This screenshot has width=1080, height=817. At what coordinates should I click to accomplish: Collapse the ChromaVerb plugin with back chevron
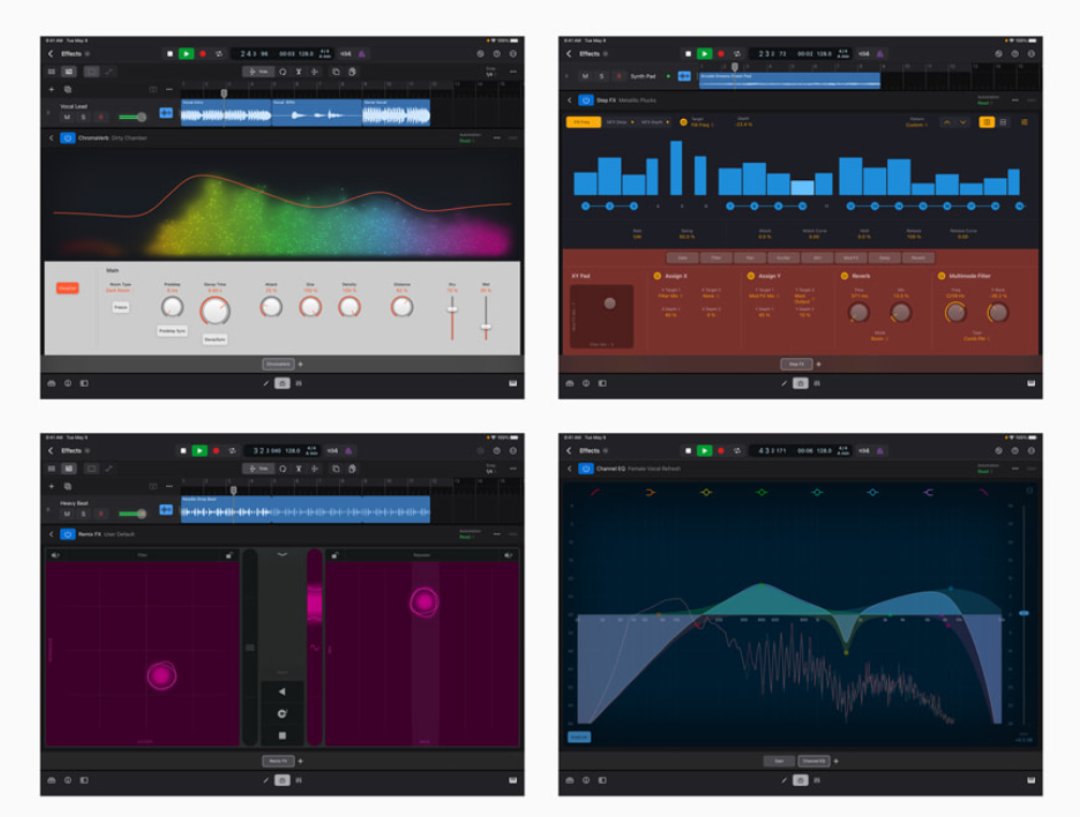coord(51,138)
